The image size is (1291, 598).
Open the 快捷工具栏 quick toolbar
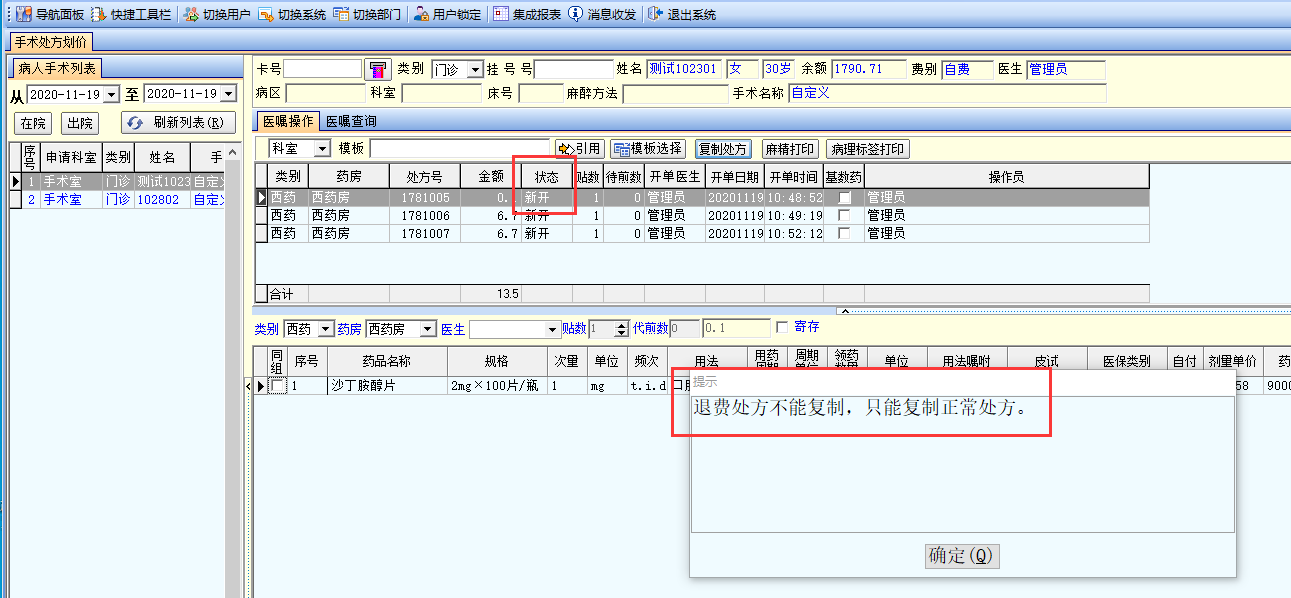130,15
